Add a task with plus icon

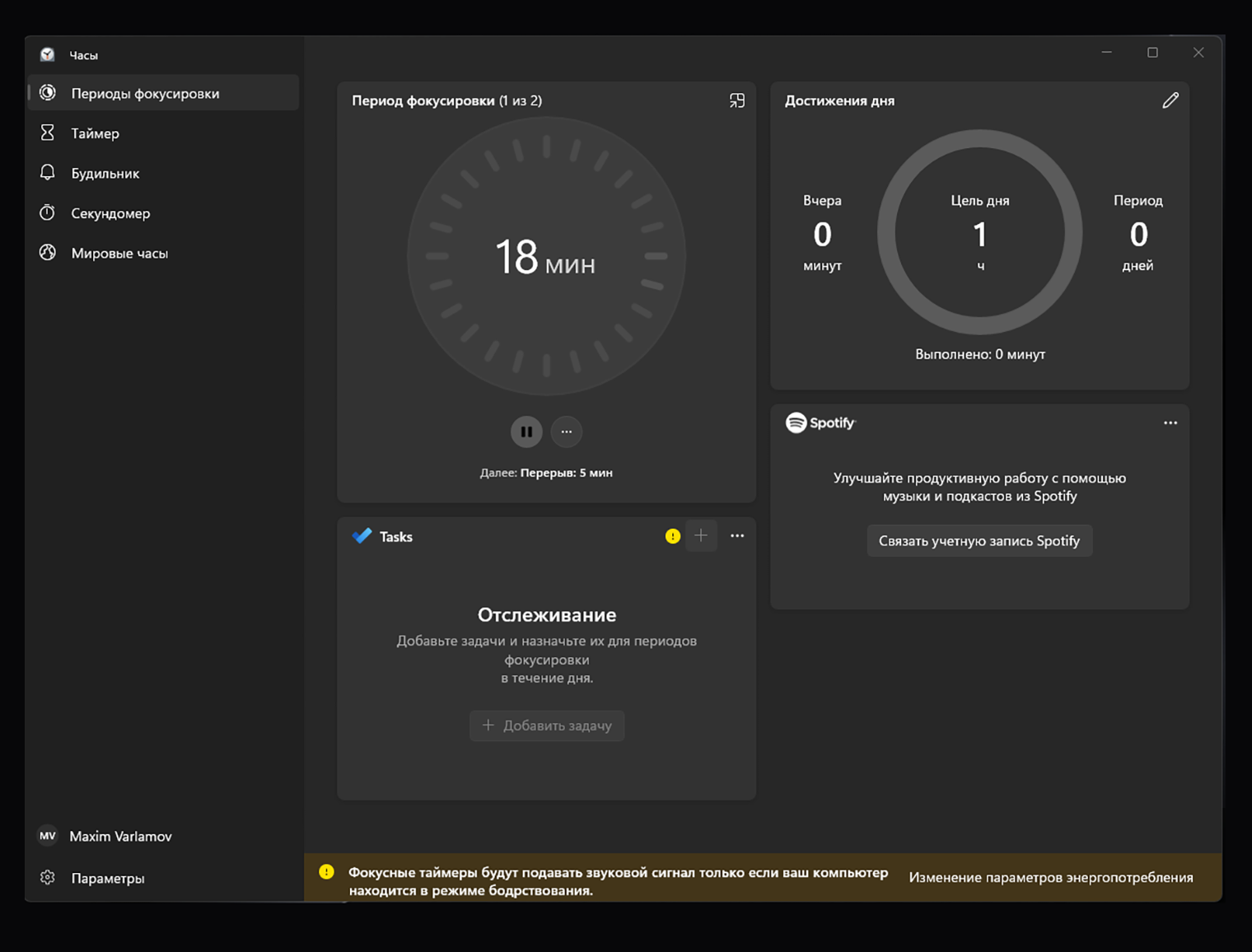(701, 536)
